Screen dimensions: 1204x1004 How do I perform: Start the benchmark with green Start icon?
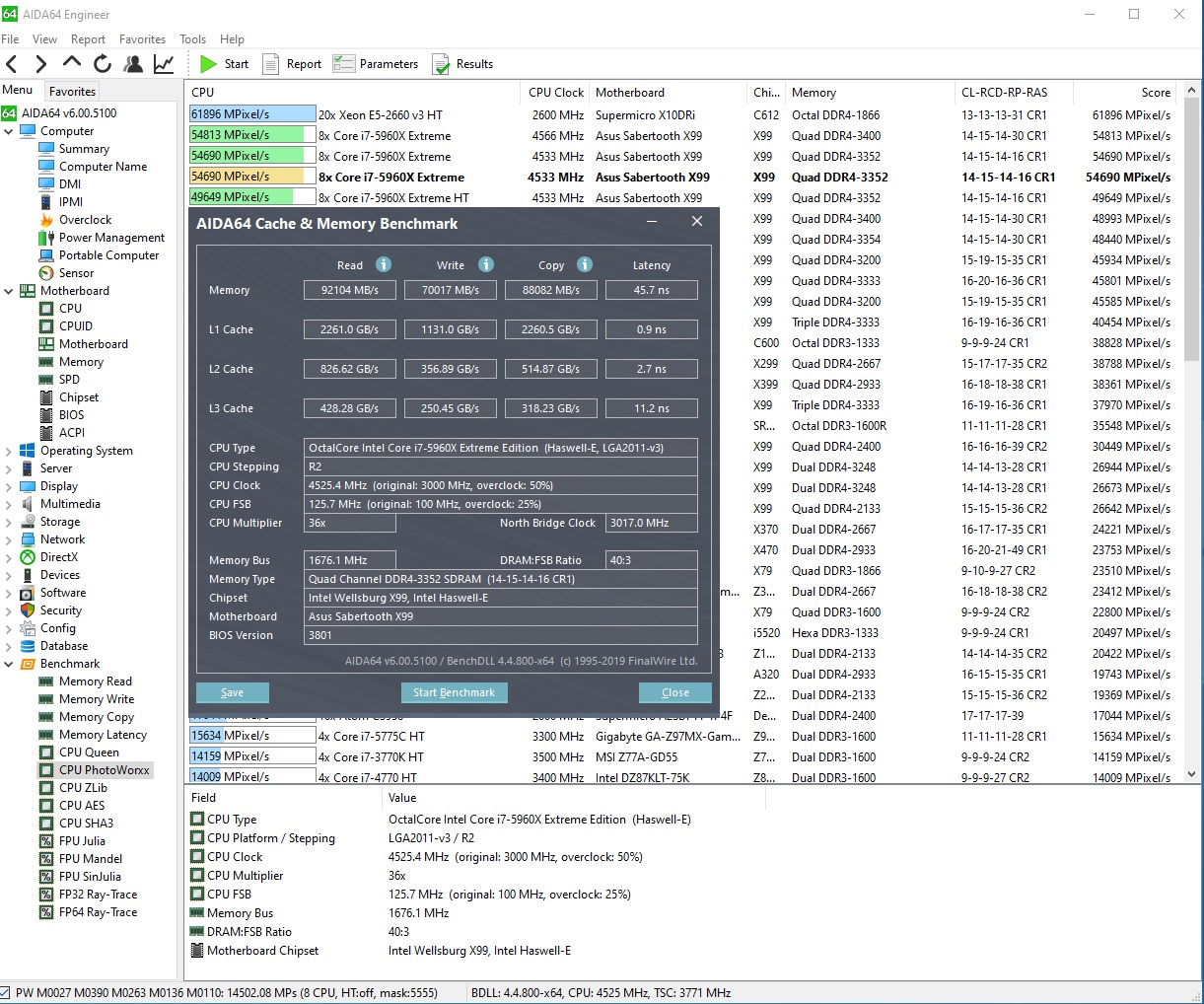[x=224, y=64]
